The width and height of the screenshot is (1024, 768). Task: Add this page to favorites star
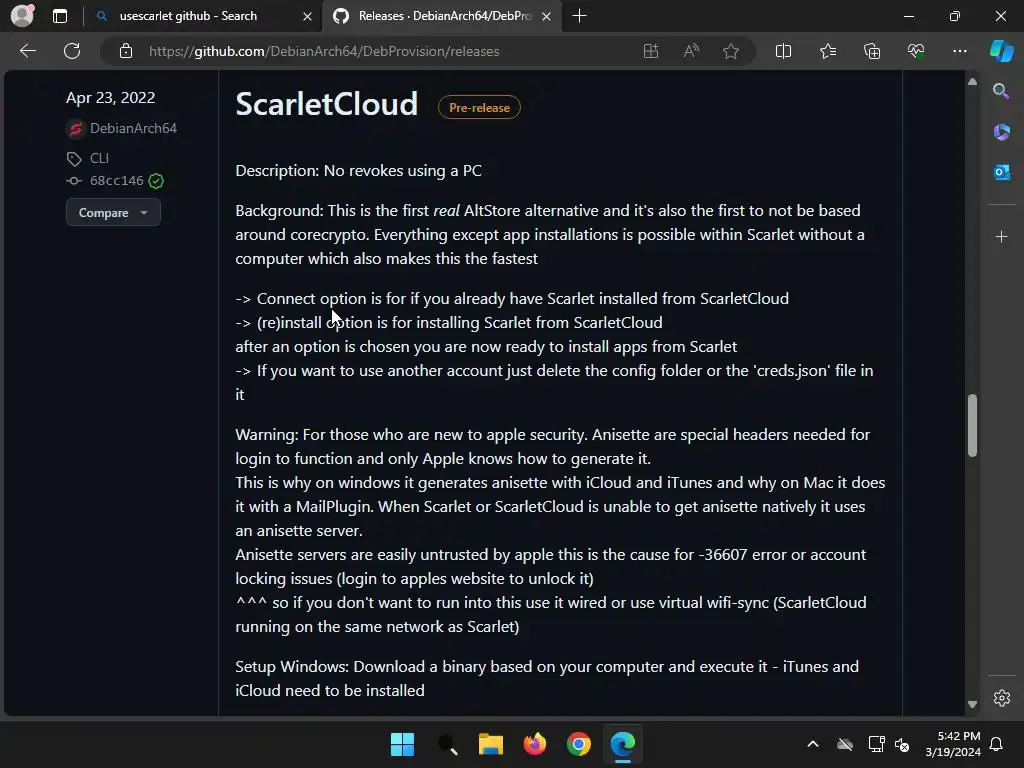731,51
